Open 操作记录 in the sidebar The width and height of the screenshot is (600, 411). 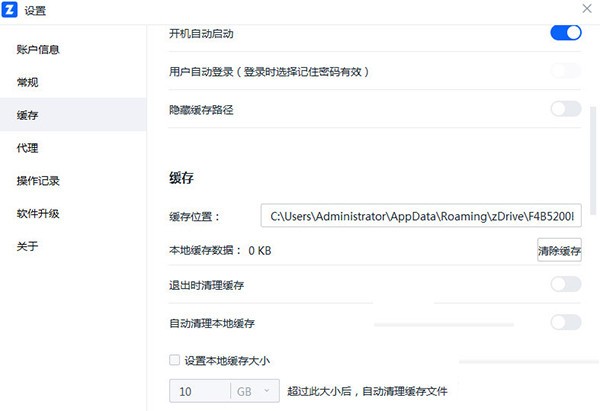click(x=38, y=181)
